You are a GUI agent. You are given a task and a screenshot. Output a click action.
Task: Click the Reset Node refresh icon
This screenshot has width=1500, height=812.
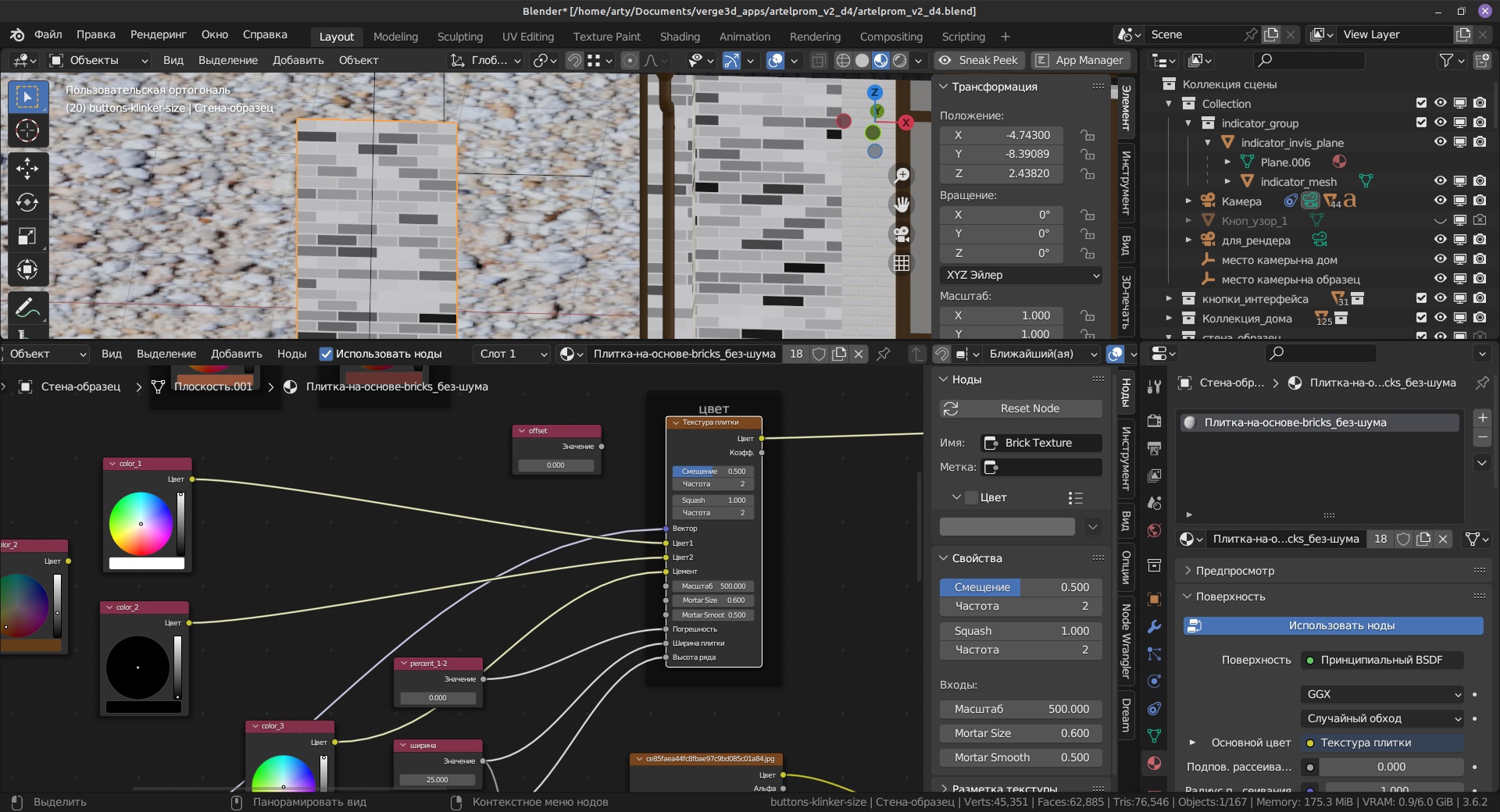tap(951, 408)
